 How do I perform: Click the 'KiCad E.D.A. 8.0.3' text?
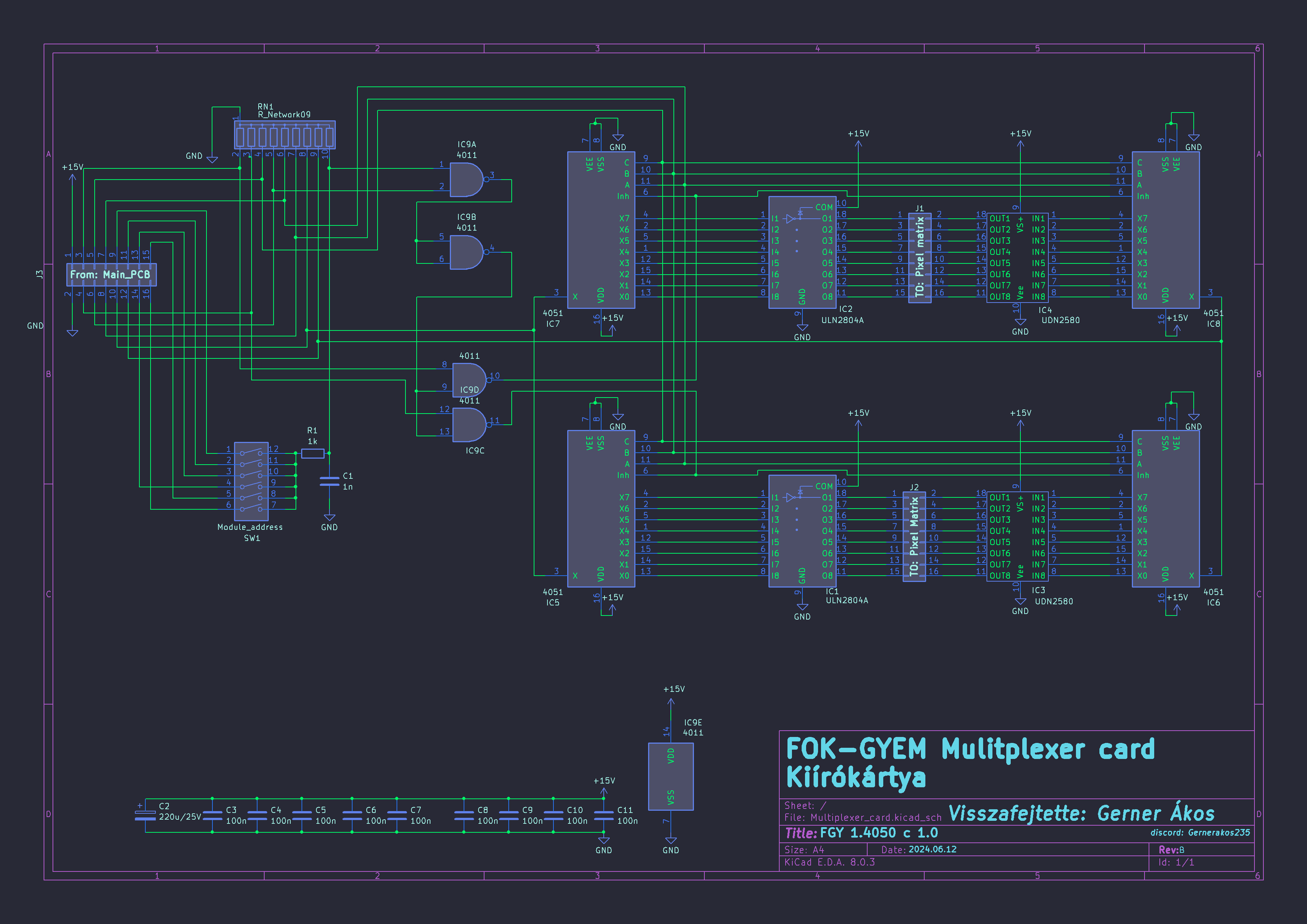point(829,863)
